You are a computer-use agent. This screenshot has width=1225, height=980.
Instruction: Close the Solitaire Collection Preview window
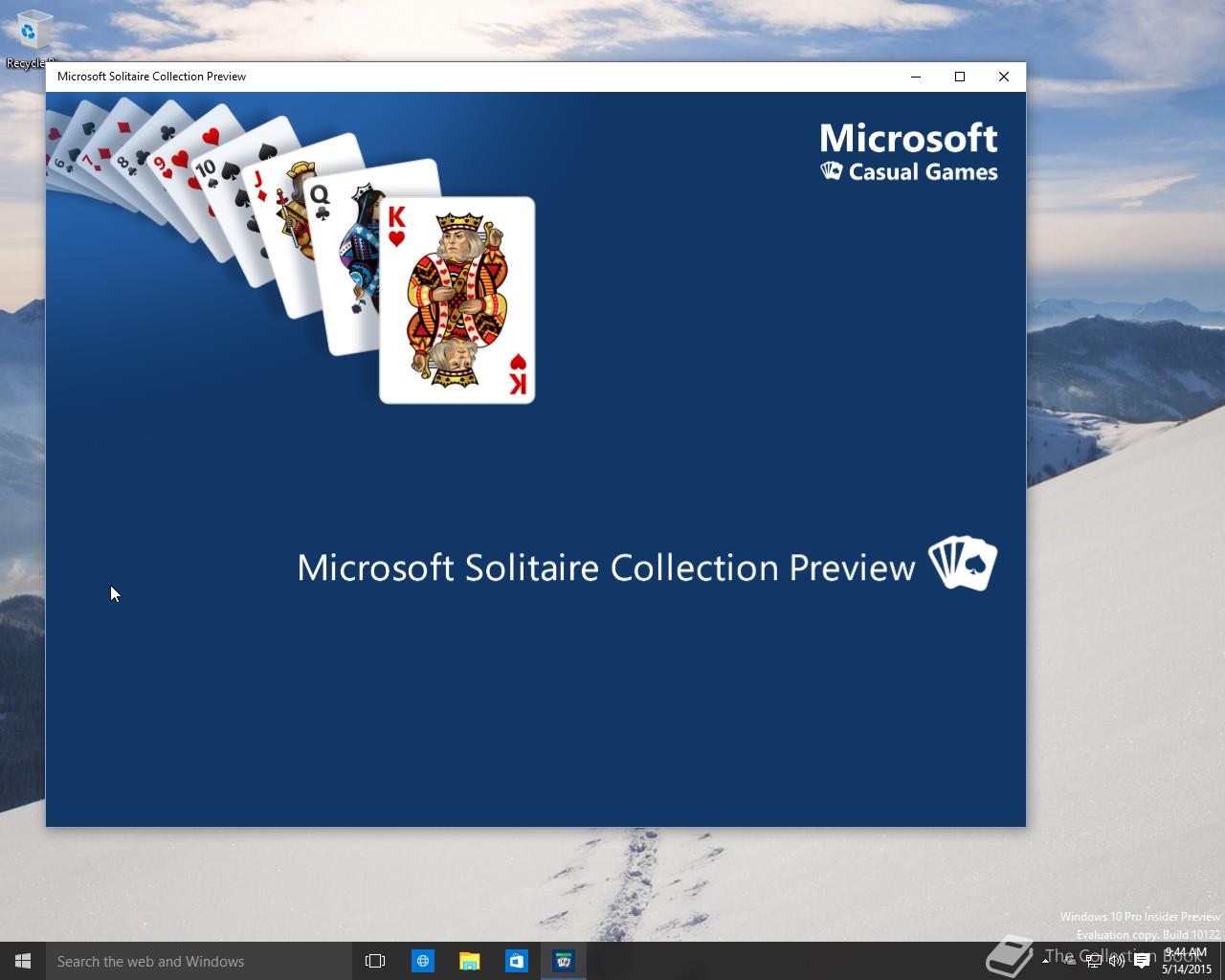[x=1004, y=77]
